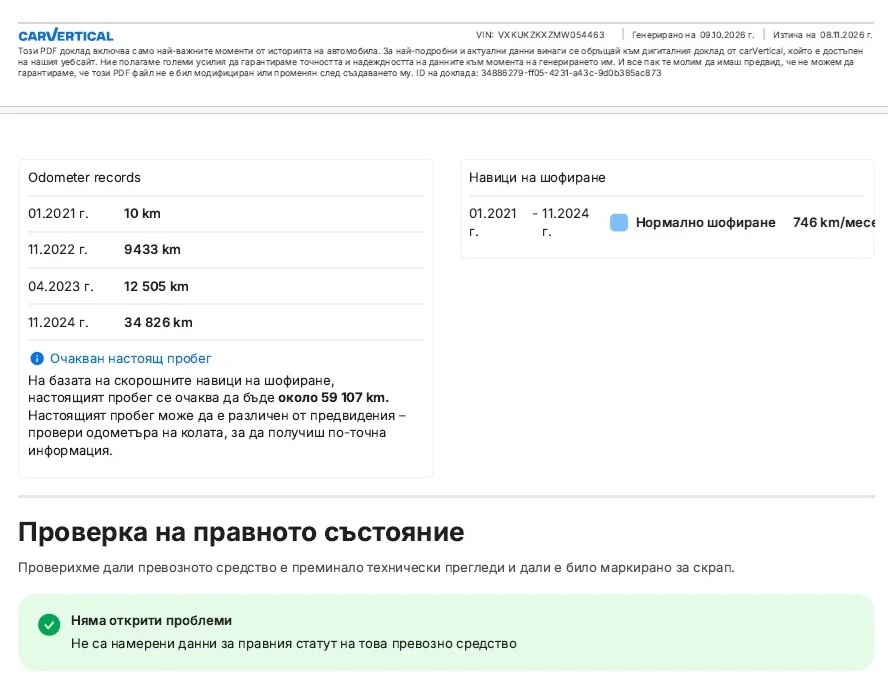The width and height of the screenshot is (888, 683).
Task: Click the 9433 km value
Action: coord(152,250)
